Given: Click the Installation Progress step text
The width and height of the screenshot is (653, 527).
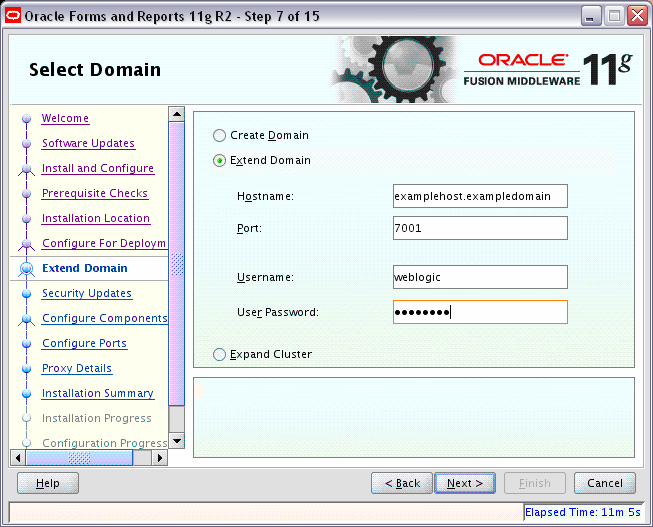Looking at the screenshot, I should (x=97, y=418).
